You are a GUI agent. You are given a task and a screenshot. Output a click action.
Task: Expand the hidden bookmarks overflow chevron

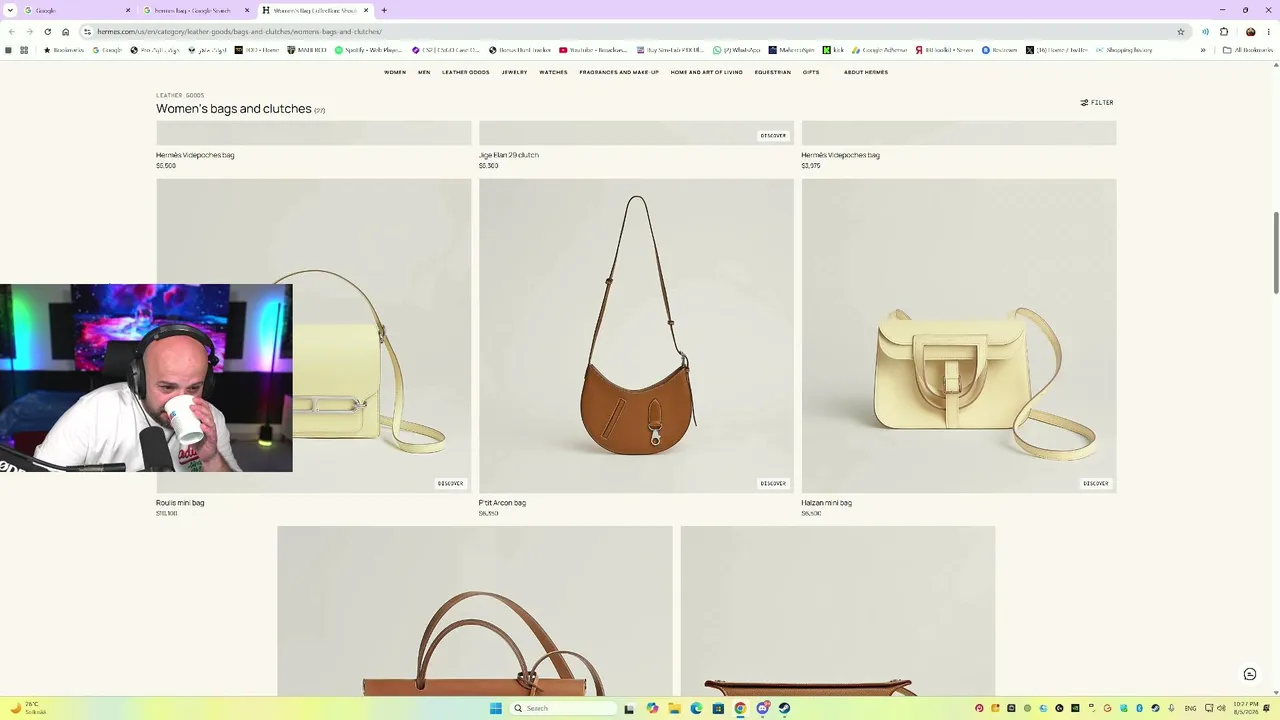[1203, 50]
